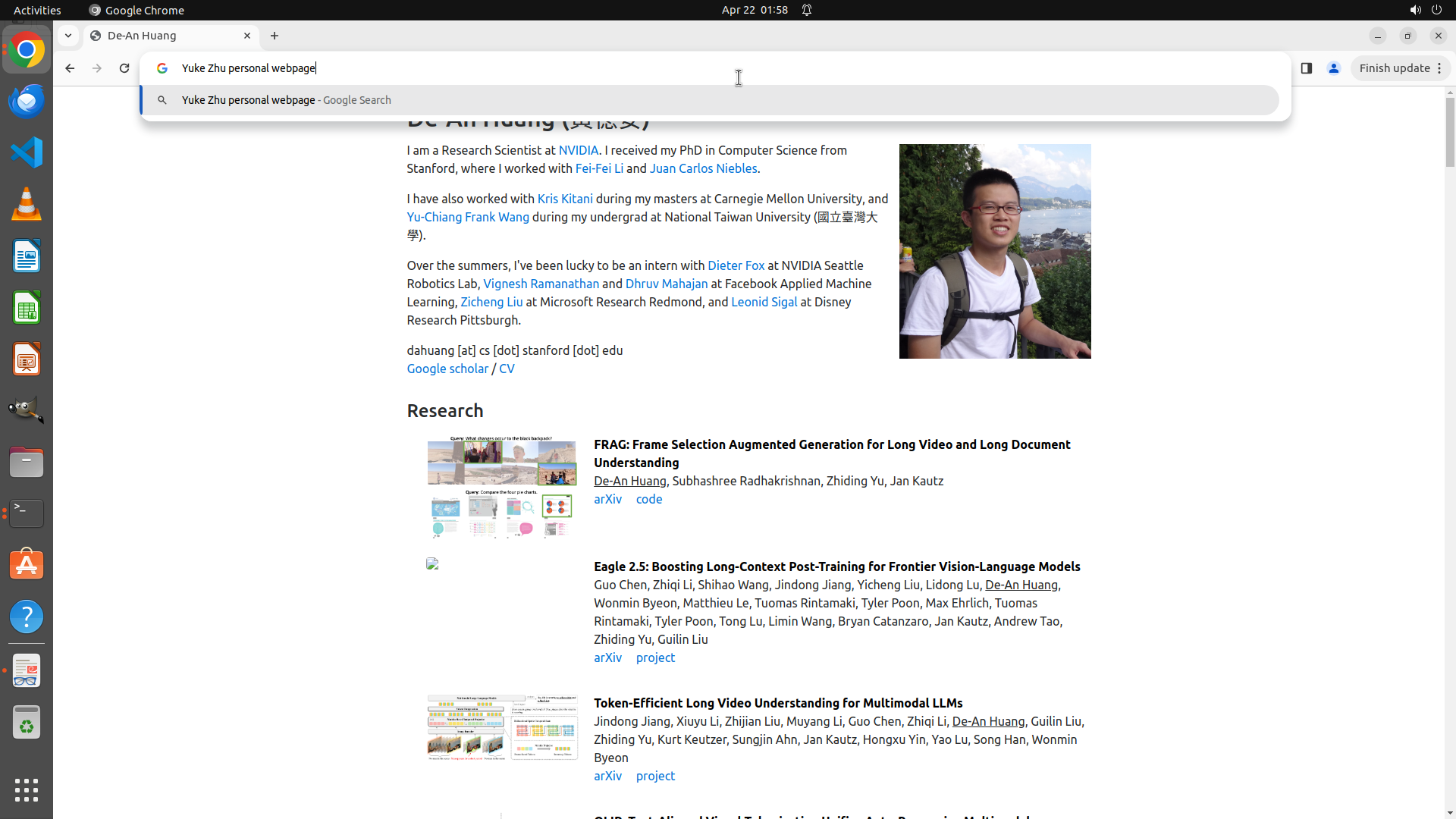Launch Thunderbird from the dock
1456x819 pixels.
point(27,101)
